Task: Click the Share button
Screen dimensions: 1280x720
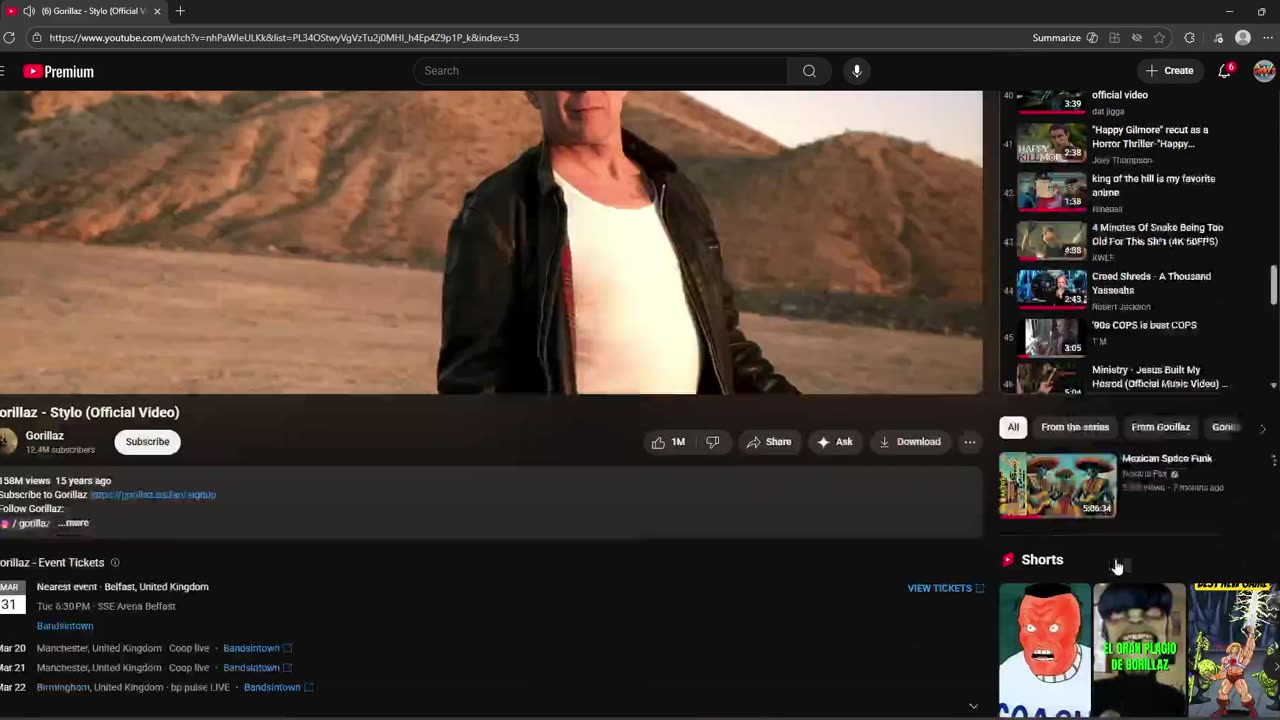Action: [x=769, y=442]
